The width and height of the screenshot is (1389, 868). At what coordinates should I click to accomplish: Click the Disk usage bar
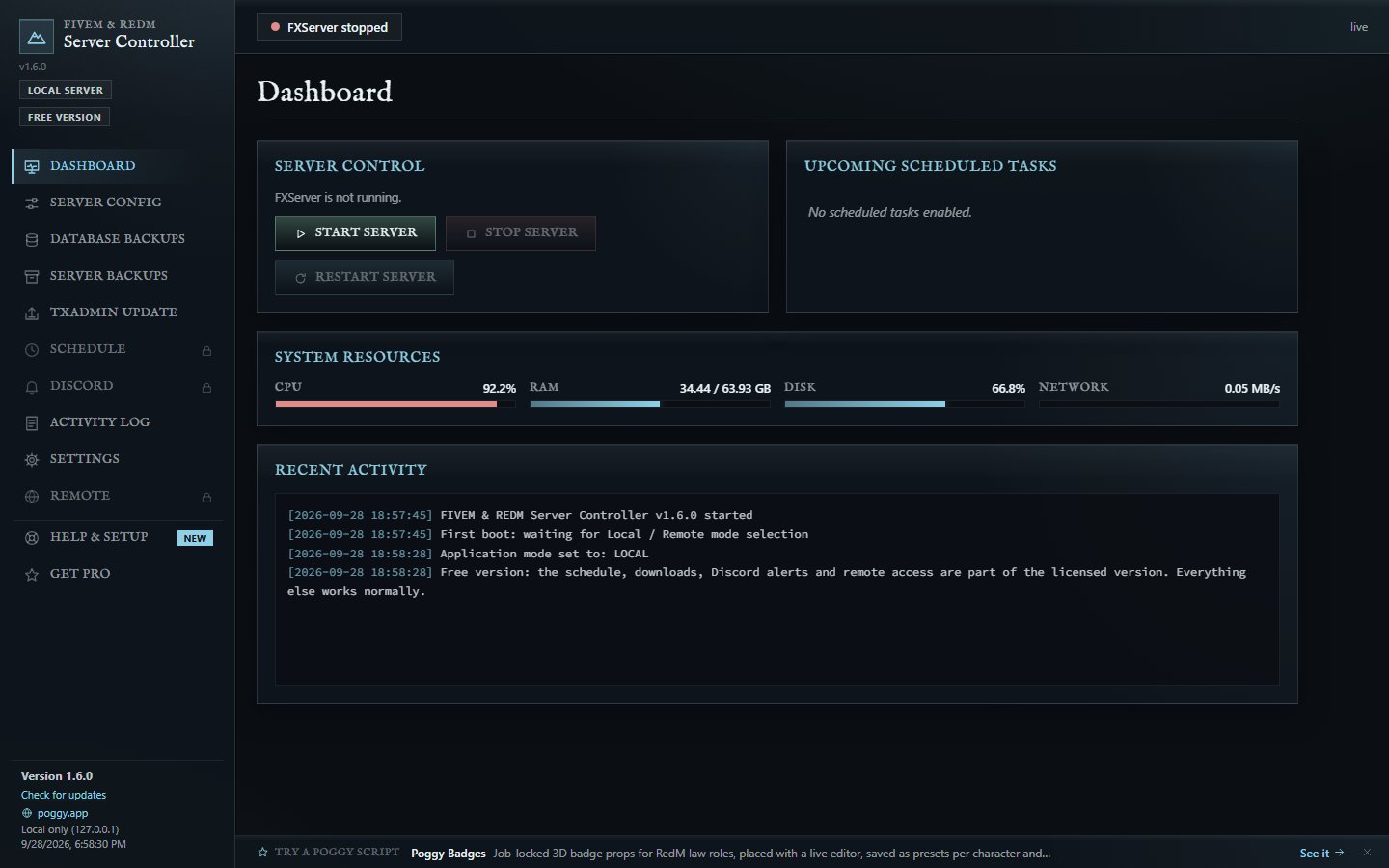[905, 404]
